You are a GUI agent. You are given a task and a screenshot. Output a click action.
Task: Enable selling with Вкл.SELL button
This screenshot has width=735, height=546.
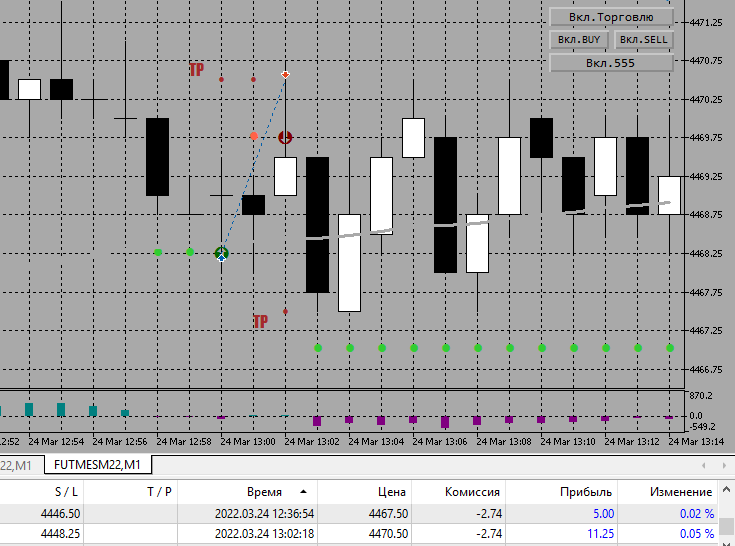tap(644, 40)
